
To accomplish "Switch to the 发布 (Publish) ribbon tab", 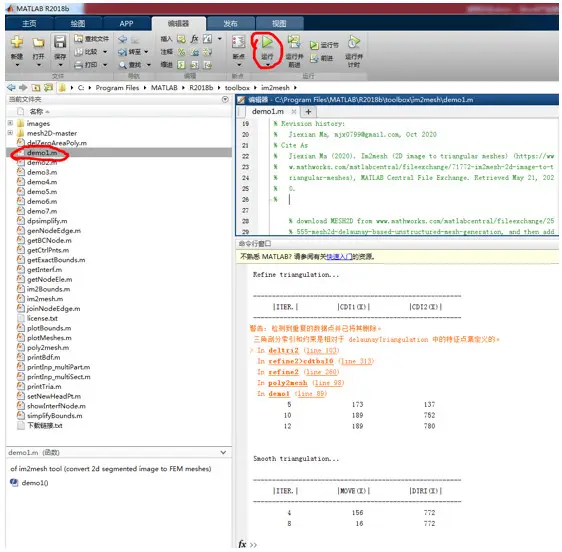I will (230, 24).
